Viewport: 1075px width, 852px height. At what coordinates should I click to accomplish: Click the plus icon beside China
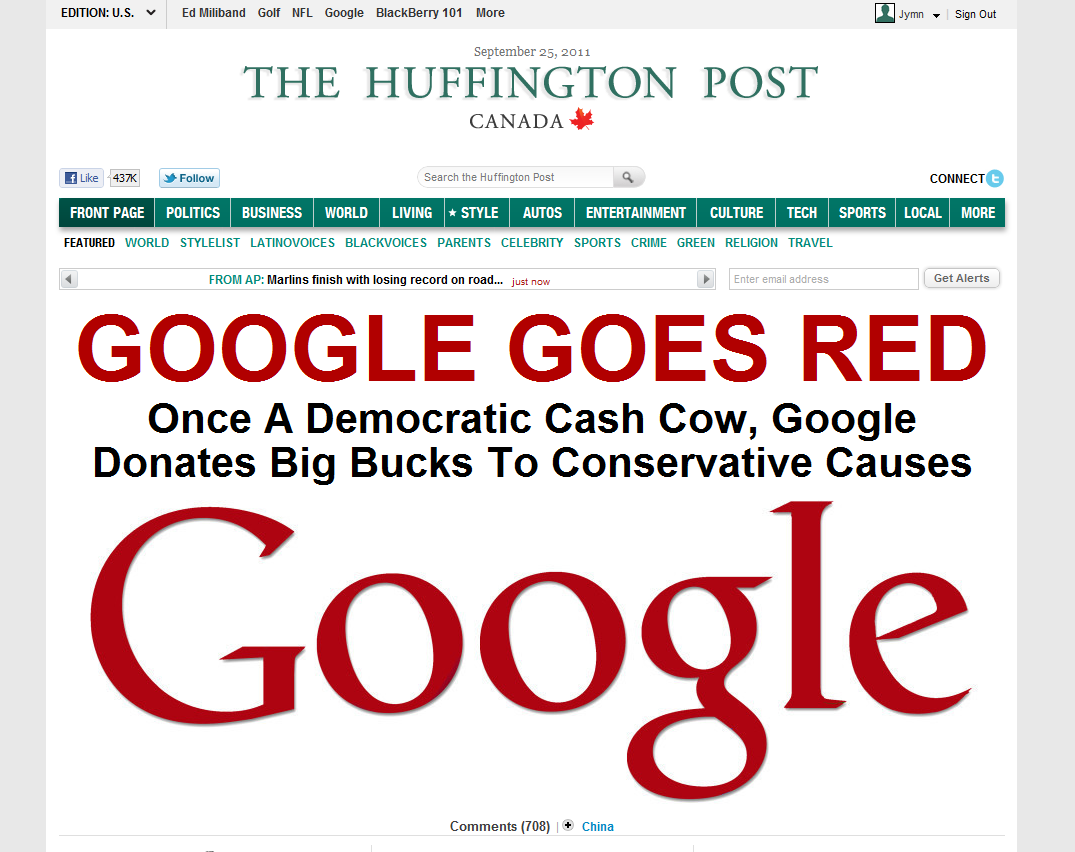[568, 826]
